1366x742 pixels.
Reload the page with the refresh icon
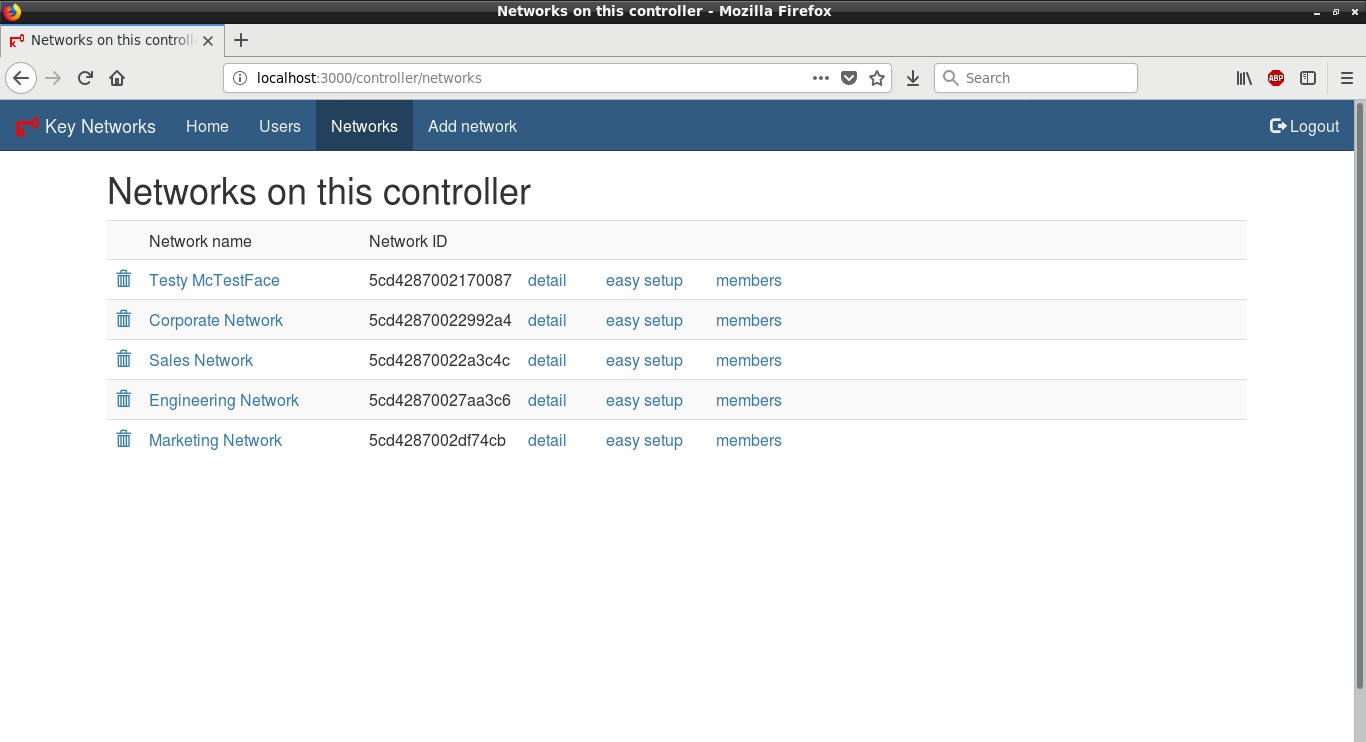point(85,78)
